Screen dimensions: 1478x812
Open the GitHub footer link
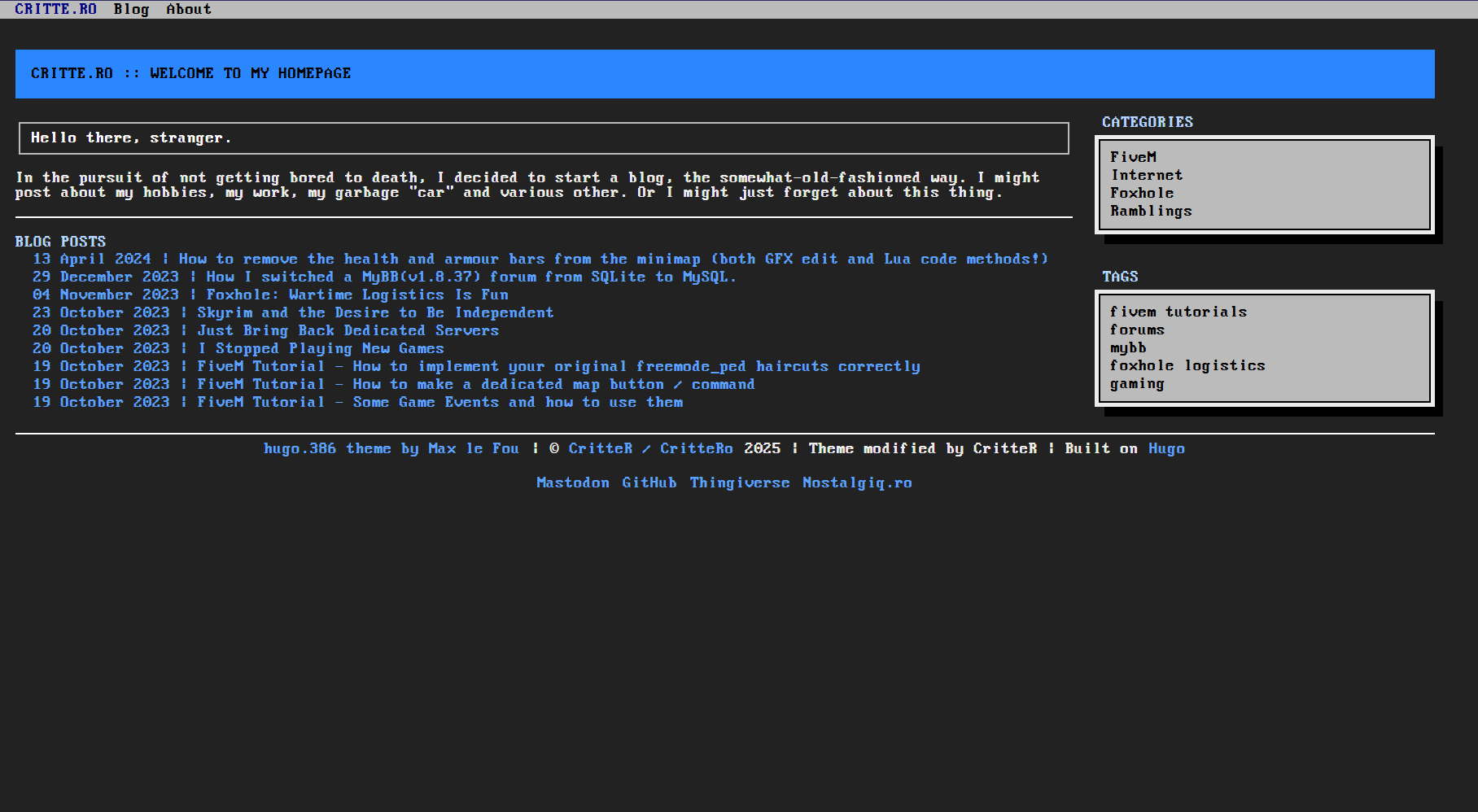click(x=649, y=482)
